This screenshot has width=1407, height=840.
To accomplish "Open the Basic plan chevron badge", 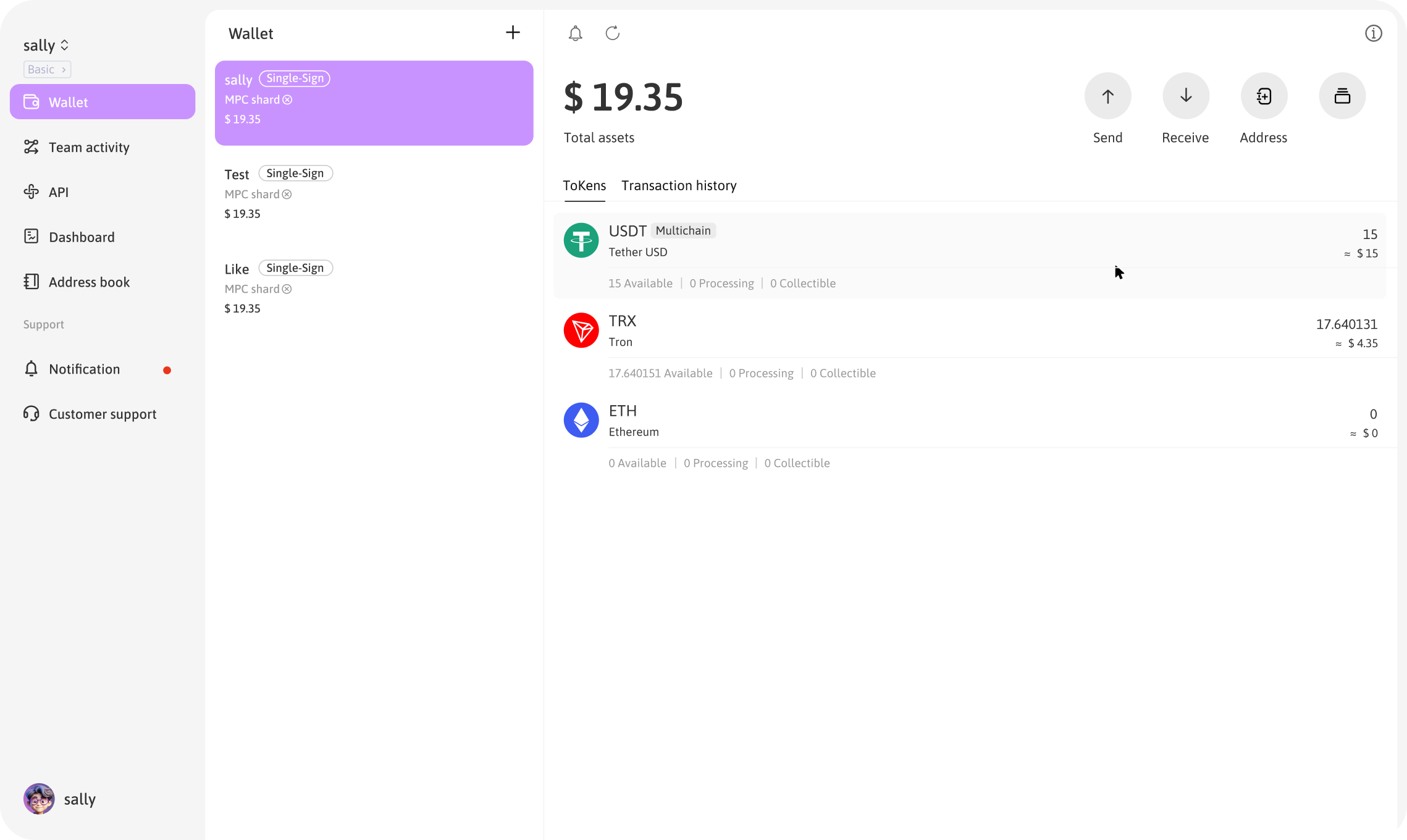I will pyautogui.click(x=47, y=70).
